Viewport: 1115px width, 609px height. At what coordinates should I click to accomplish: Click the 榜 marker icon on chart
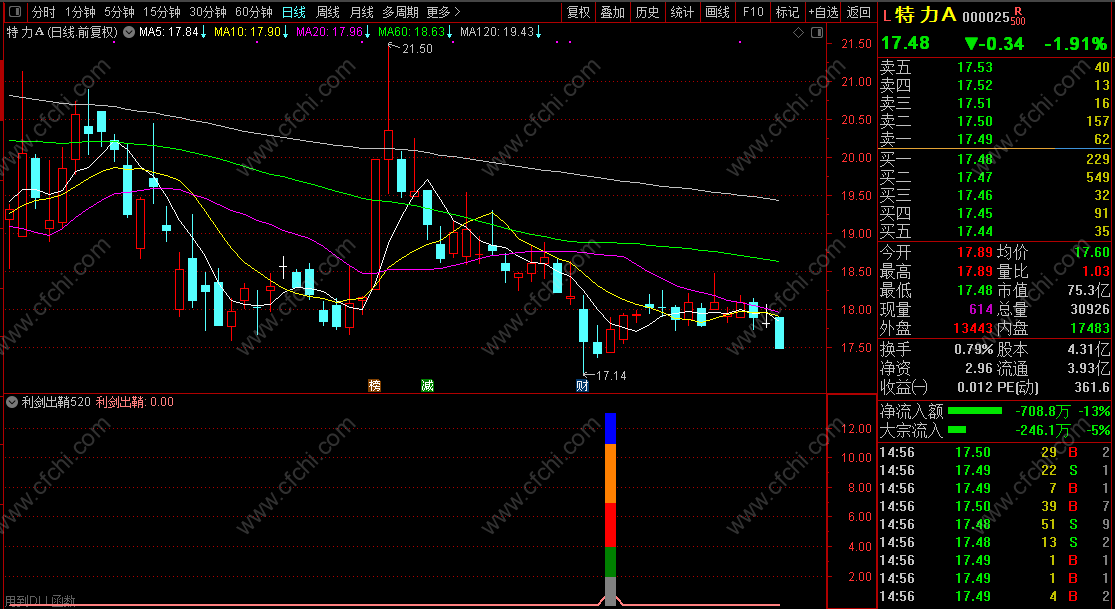pyautogui.click(x=375, y=386)
